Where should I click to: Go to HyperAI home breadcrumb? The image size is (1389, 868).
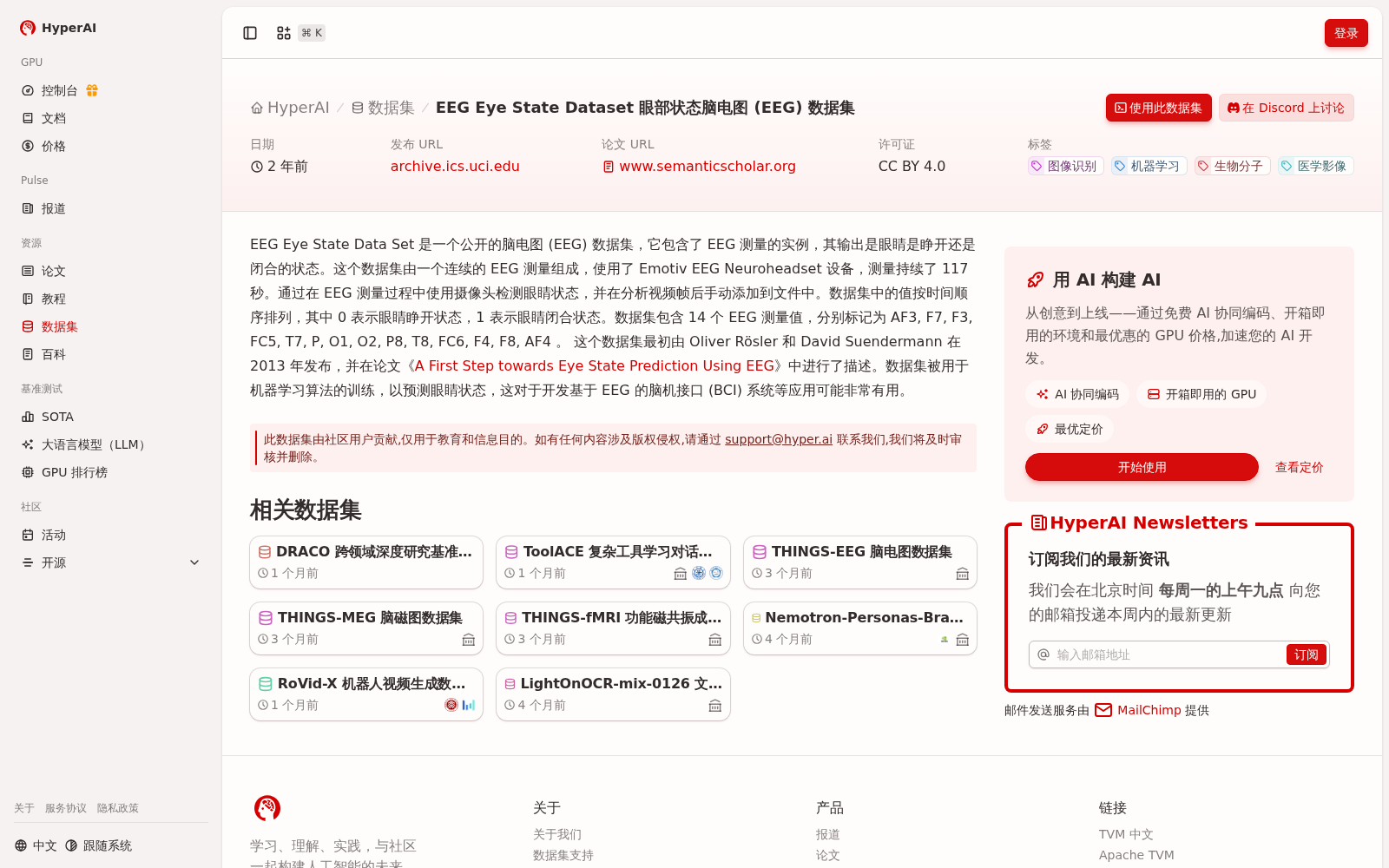(290, 108)
